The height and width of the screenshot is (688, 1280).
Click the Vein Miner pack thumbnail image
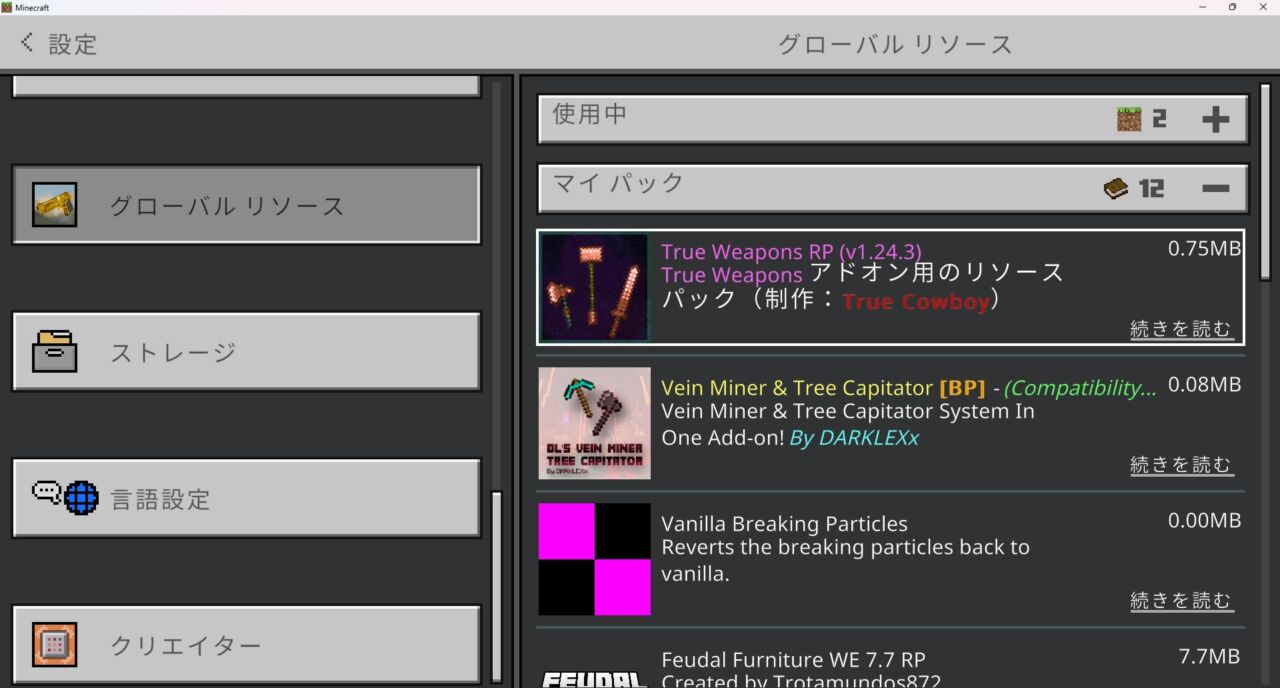[x=594, y=423]
